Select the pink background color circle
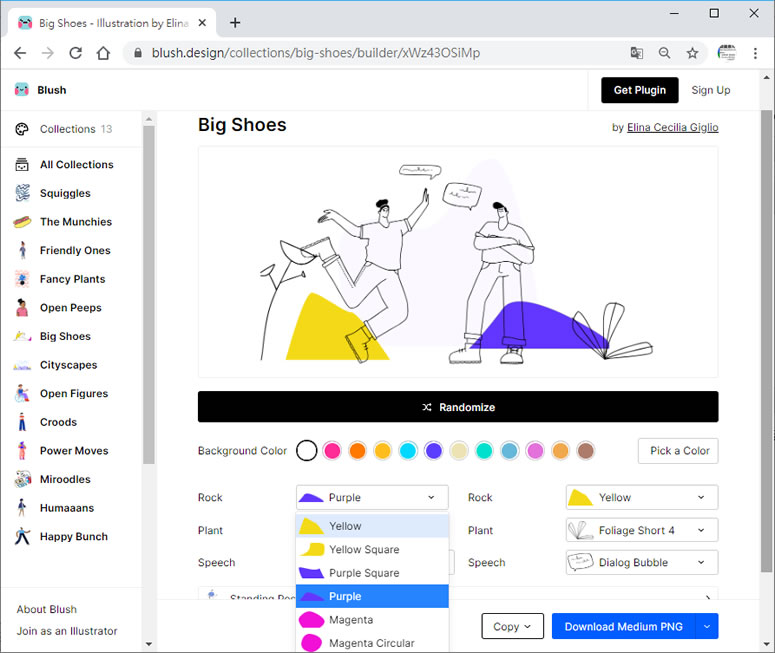 (x=332, y=451)
